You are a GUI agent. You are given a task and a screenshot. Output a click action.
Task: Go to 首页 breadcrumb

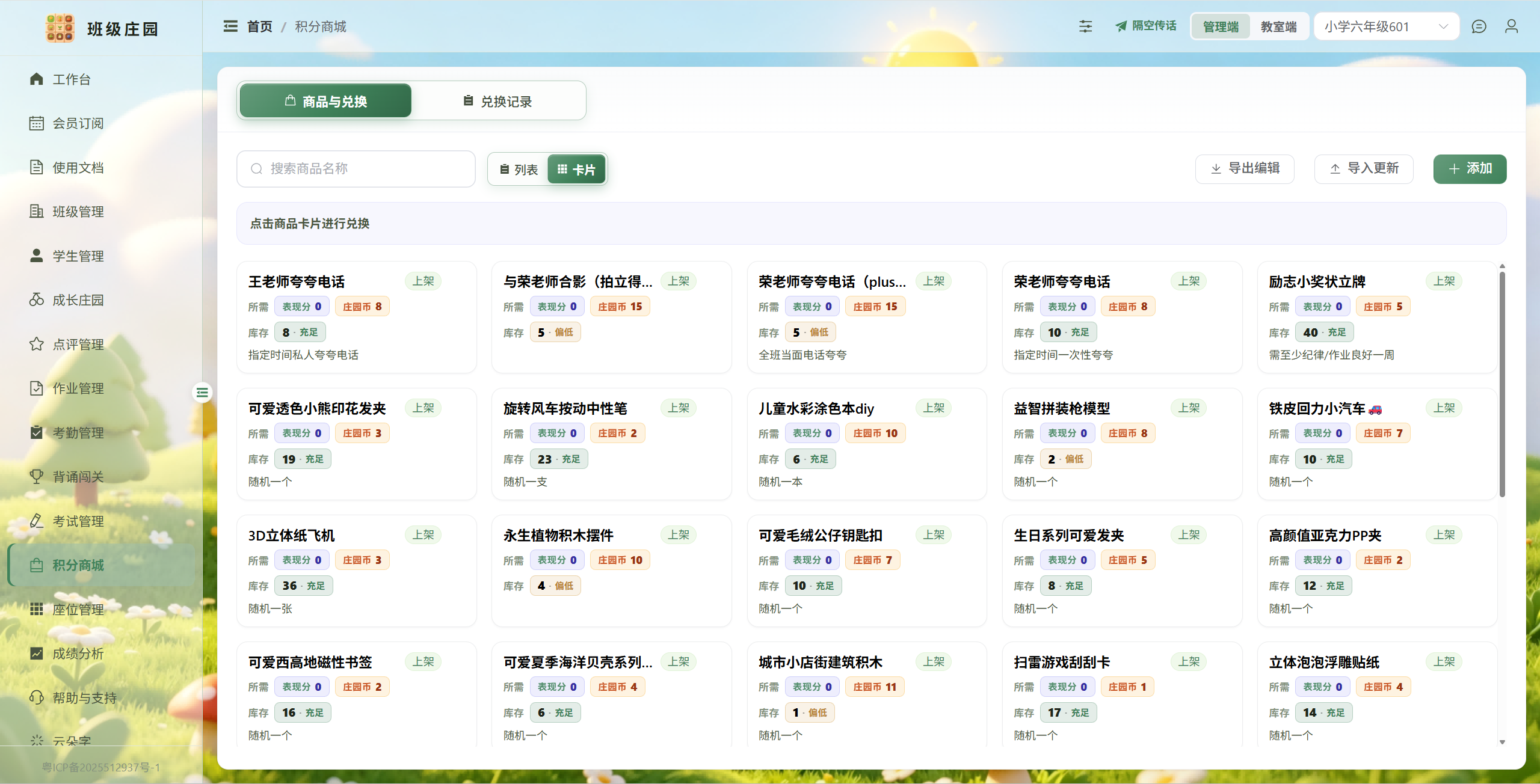coord(260,26)
